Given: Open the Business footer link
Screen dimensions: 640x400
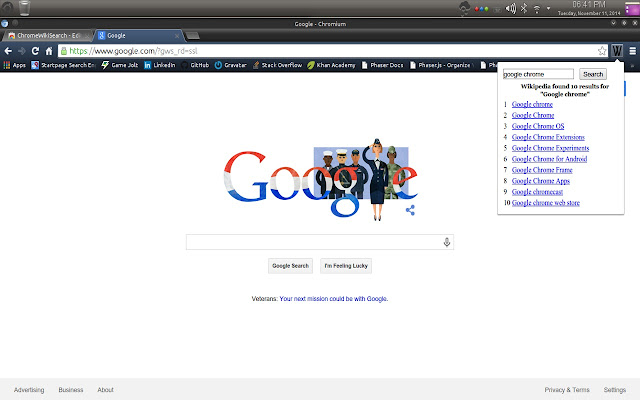Looking at the screenshot, I should click(71, 390).
